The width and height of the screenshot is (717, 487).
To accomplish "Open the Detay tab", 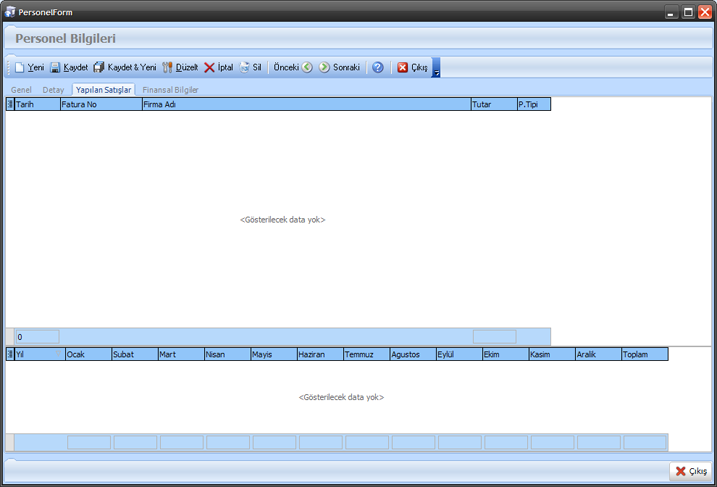I will (x=53, y=90).
